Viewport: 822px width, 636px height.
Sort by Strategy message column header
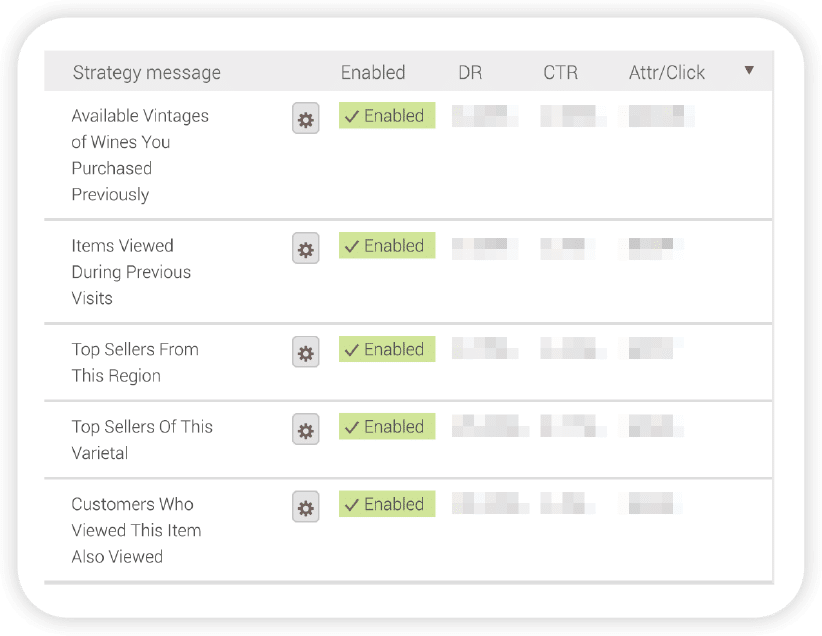(x=147, y=73)
